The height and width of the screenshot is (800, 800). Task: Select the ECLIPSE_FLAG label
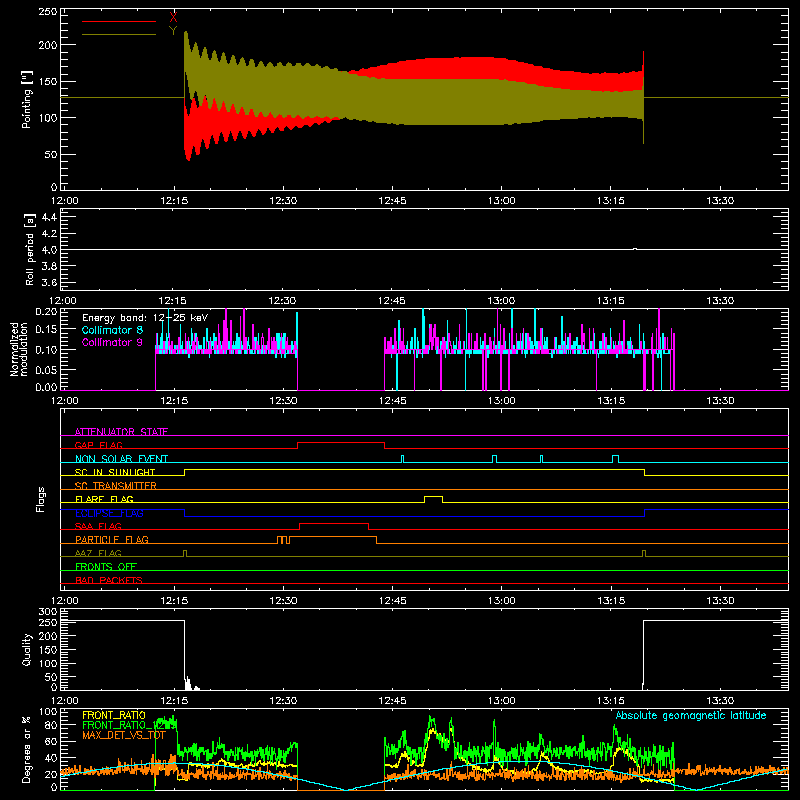tap(109, 513)
